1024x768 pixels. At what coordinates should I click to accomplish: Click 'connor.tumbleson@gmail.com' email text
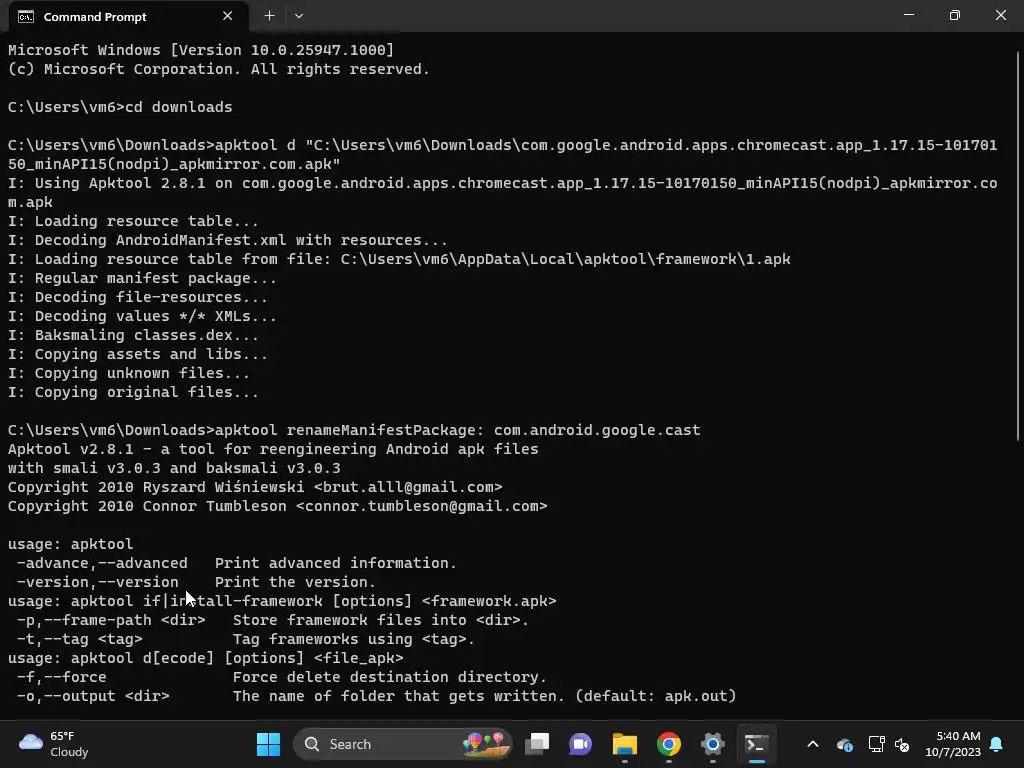click(422, 506)
